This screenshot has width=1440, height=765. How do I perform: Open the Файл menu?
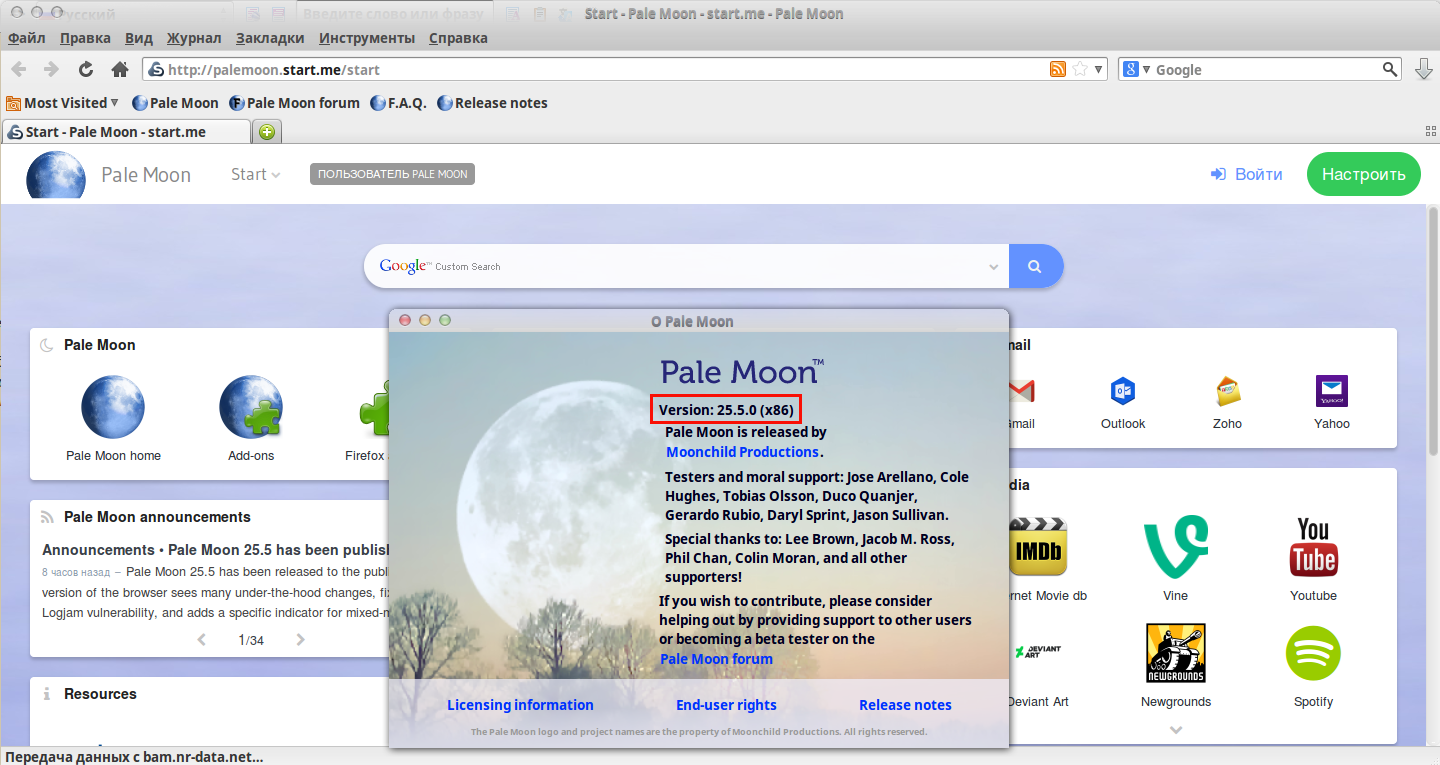(27, 38)
